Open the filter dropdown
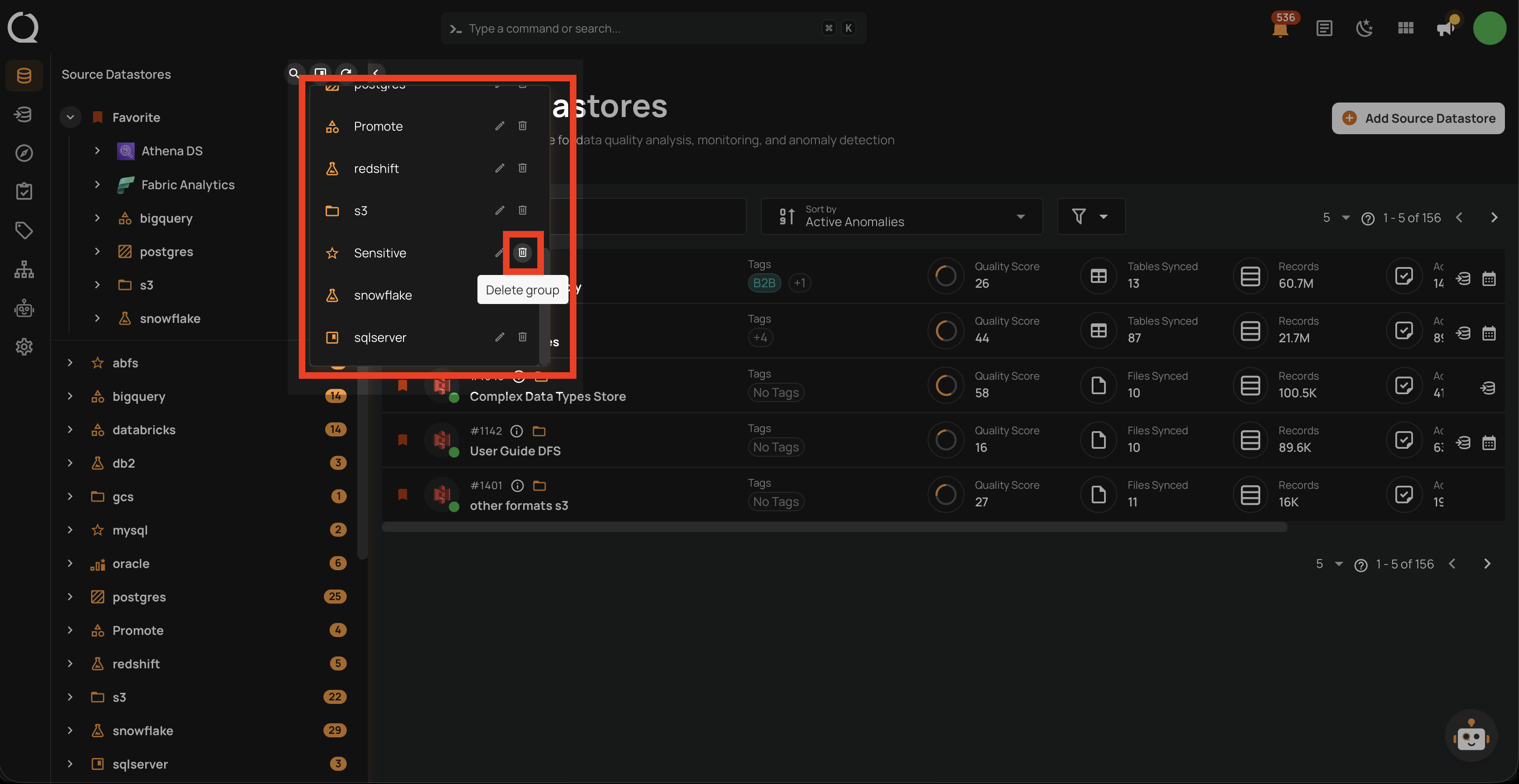Image resolution: width=1519 pixels, height=784 pixels. pyautogui.click(x=1090, y=216)
